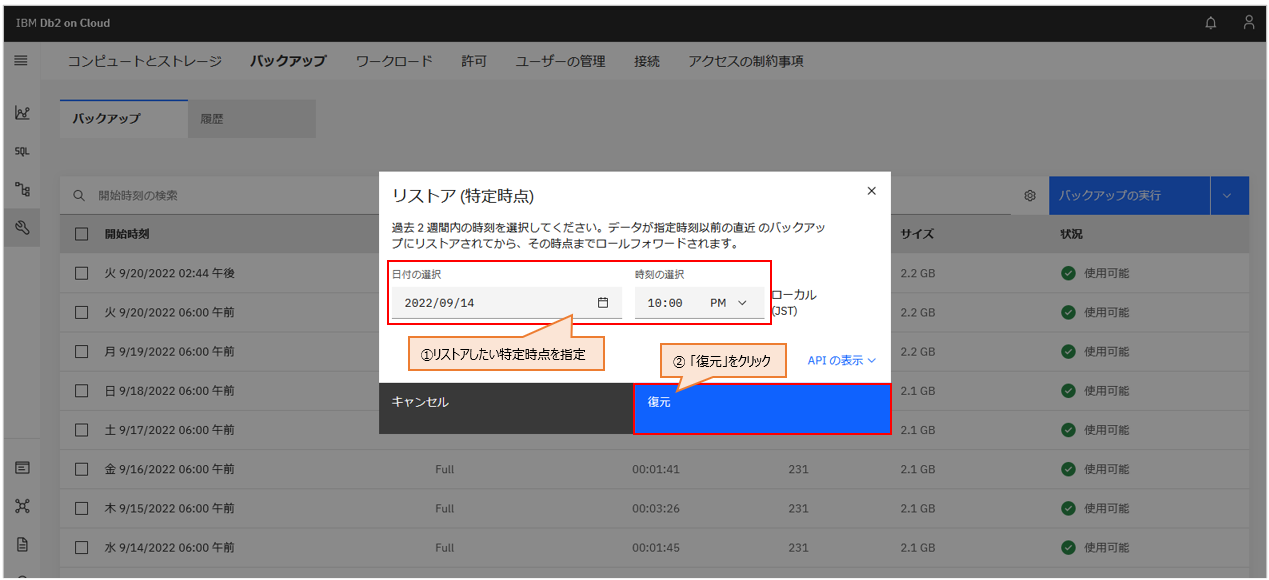Check the 火 9/20/2022 02:44 午後 backup row

(81, 273)
